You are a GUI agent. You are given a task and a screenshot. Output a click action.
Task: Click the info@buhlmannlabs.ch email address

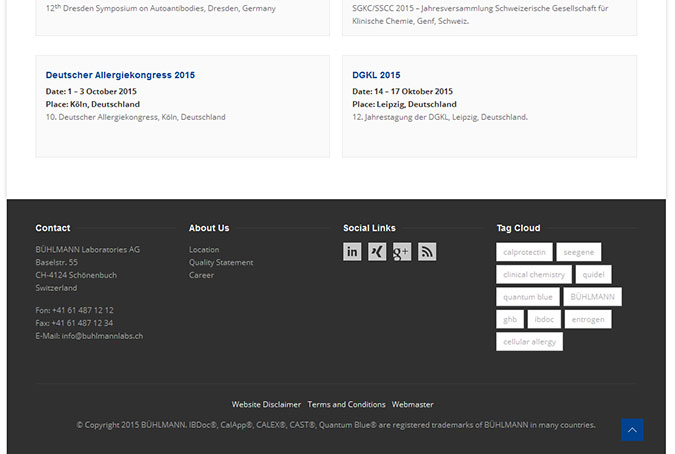[x=102, y=336]
